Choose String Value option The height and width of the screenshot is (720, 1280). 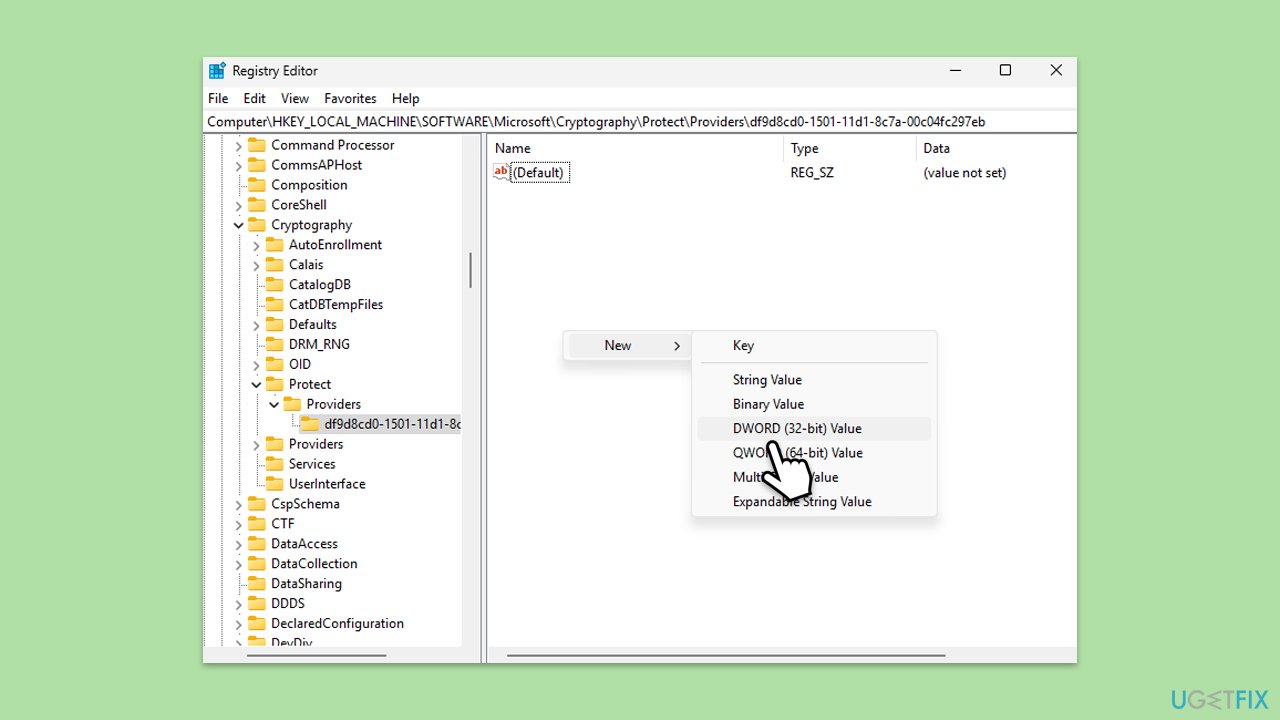812,380
